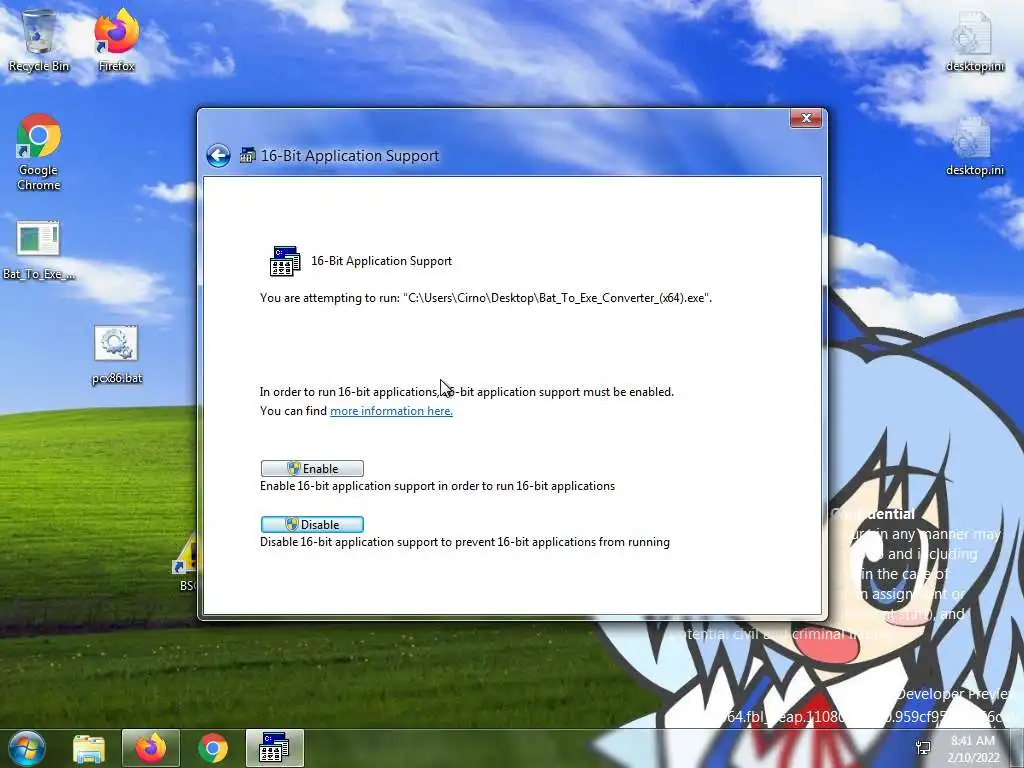Viewport: 1024px width, 768px height.
Task: Select the partially hidden BS desktop shortcut
Action: [x=185, y=562]
